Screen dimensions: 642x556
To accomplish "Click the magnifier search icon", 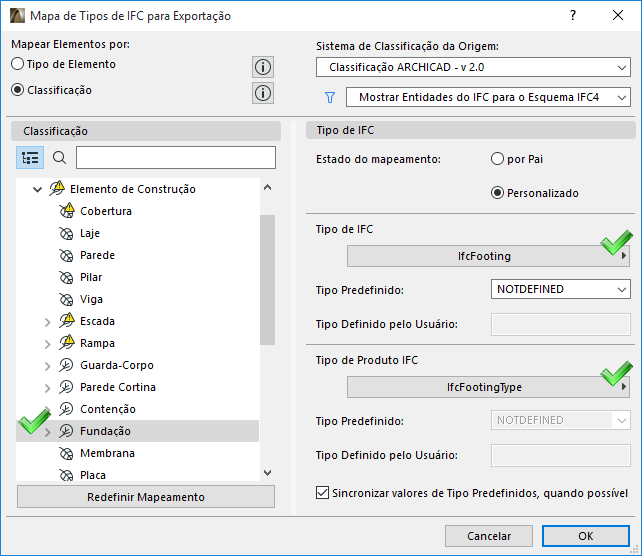I will [x=59, y=158].
